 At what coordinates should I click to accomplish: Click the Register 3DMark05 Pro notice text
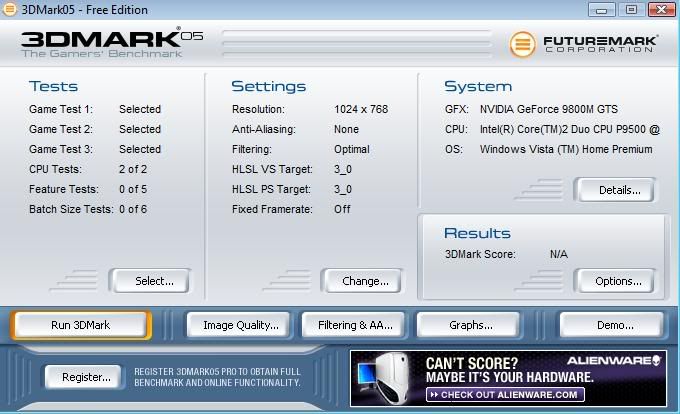(x=217, y=377)
